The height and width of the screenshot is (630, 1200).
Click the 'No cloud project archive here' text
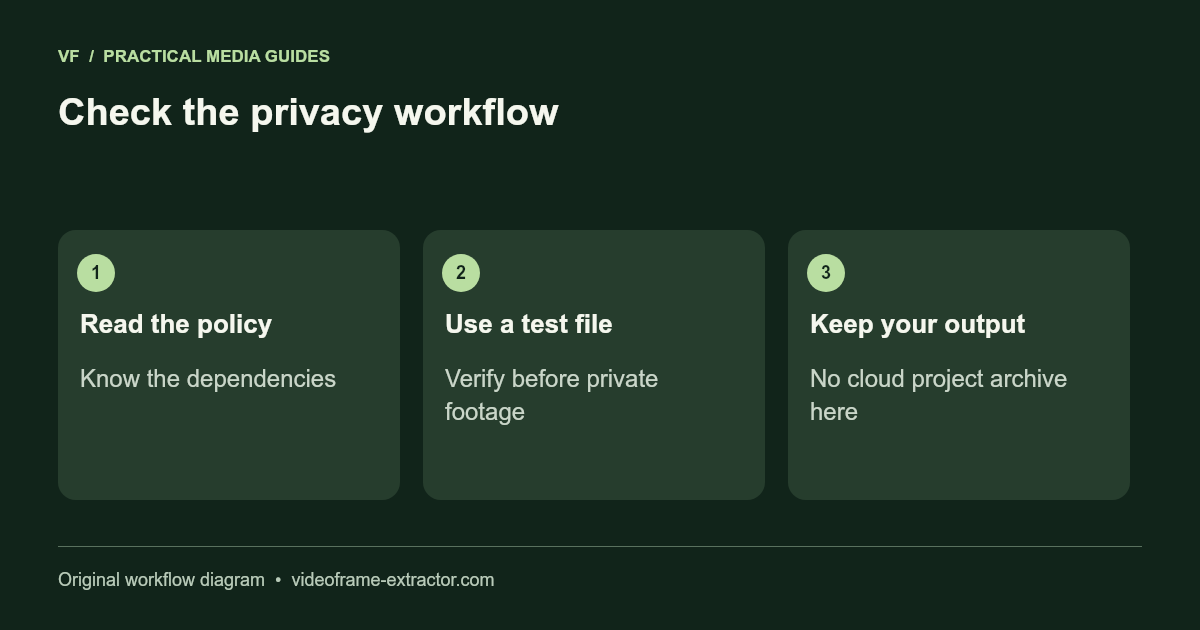point(938,395)
